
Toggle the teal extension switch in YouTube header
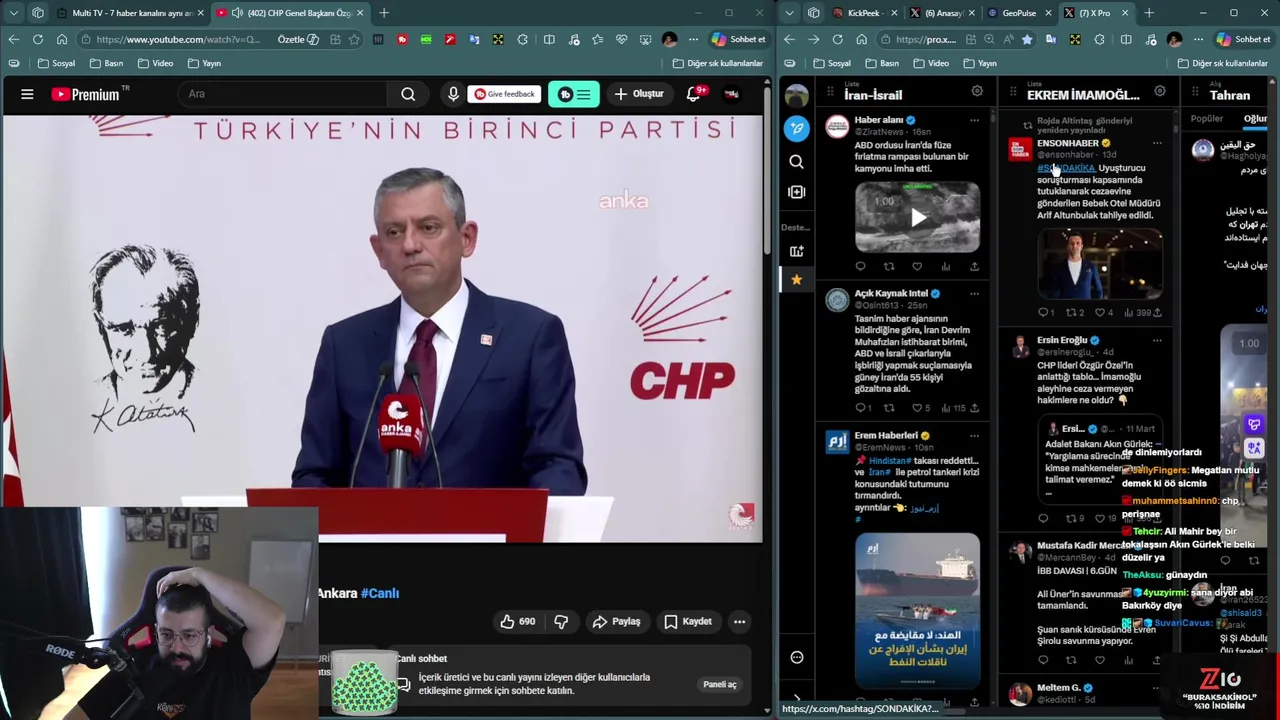[574, 94]
